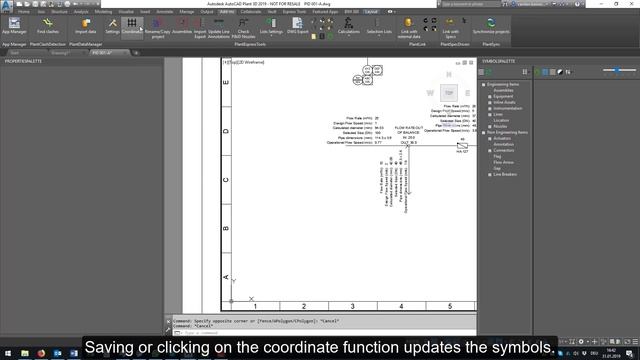Click the Find clashes tool
The width and height of the screenshot is (640, 360).
coord(48,26)
